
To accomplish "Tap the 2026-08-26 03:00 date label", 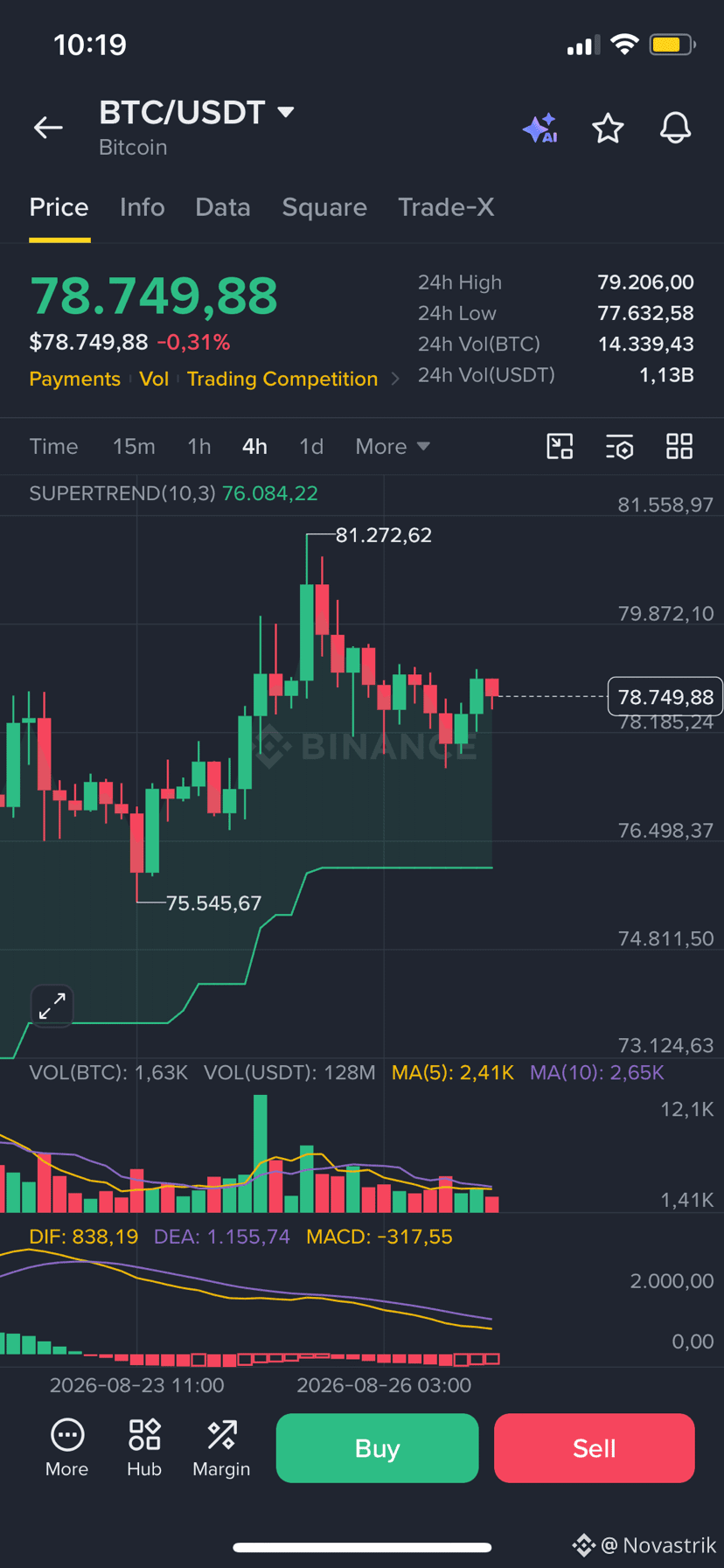I will click(x=384, y=1385).
